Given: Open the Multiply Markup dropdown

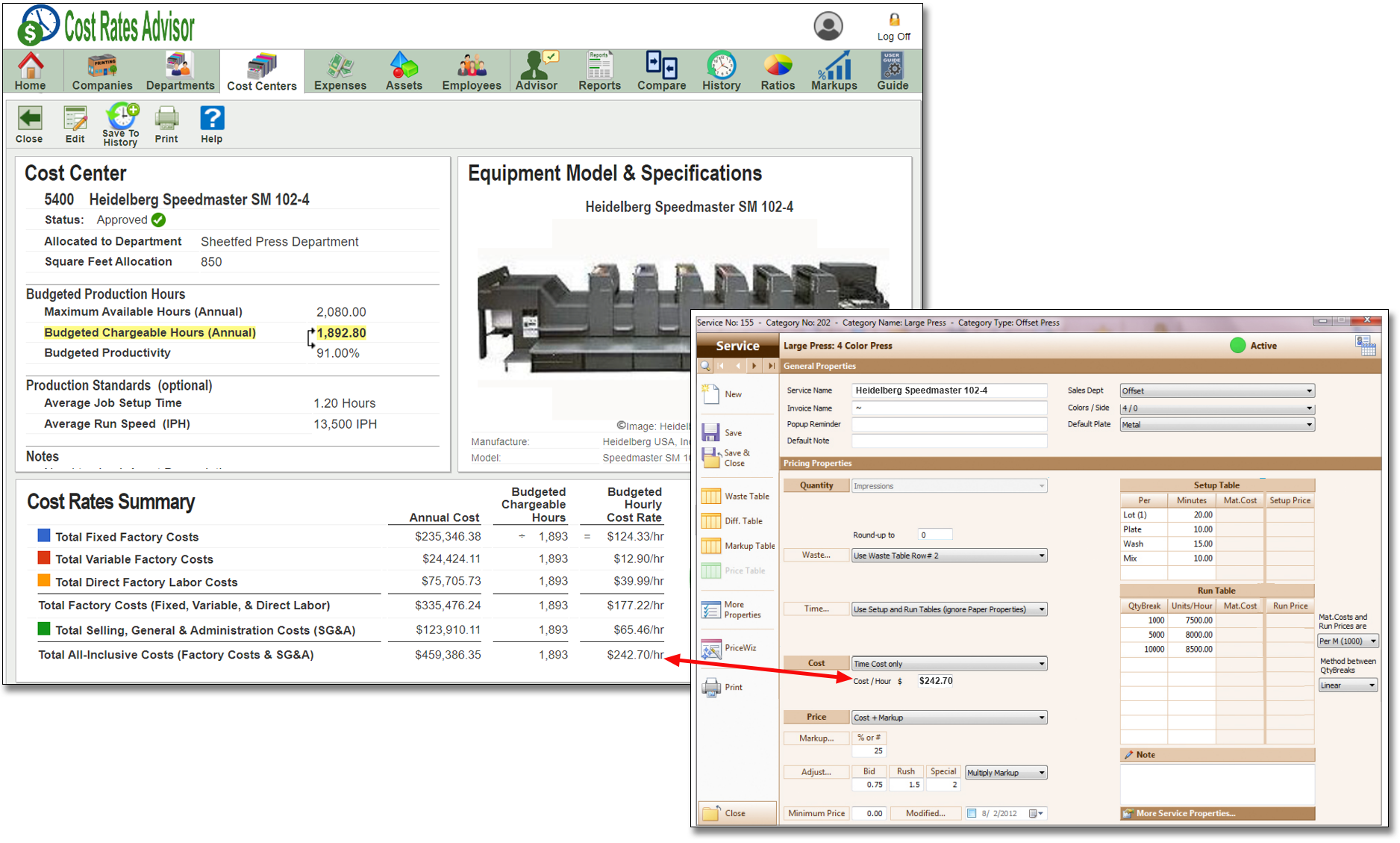Looking at the screenshot, I should click(1006, 773).
